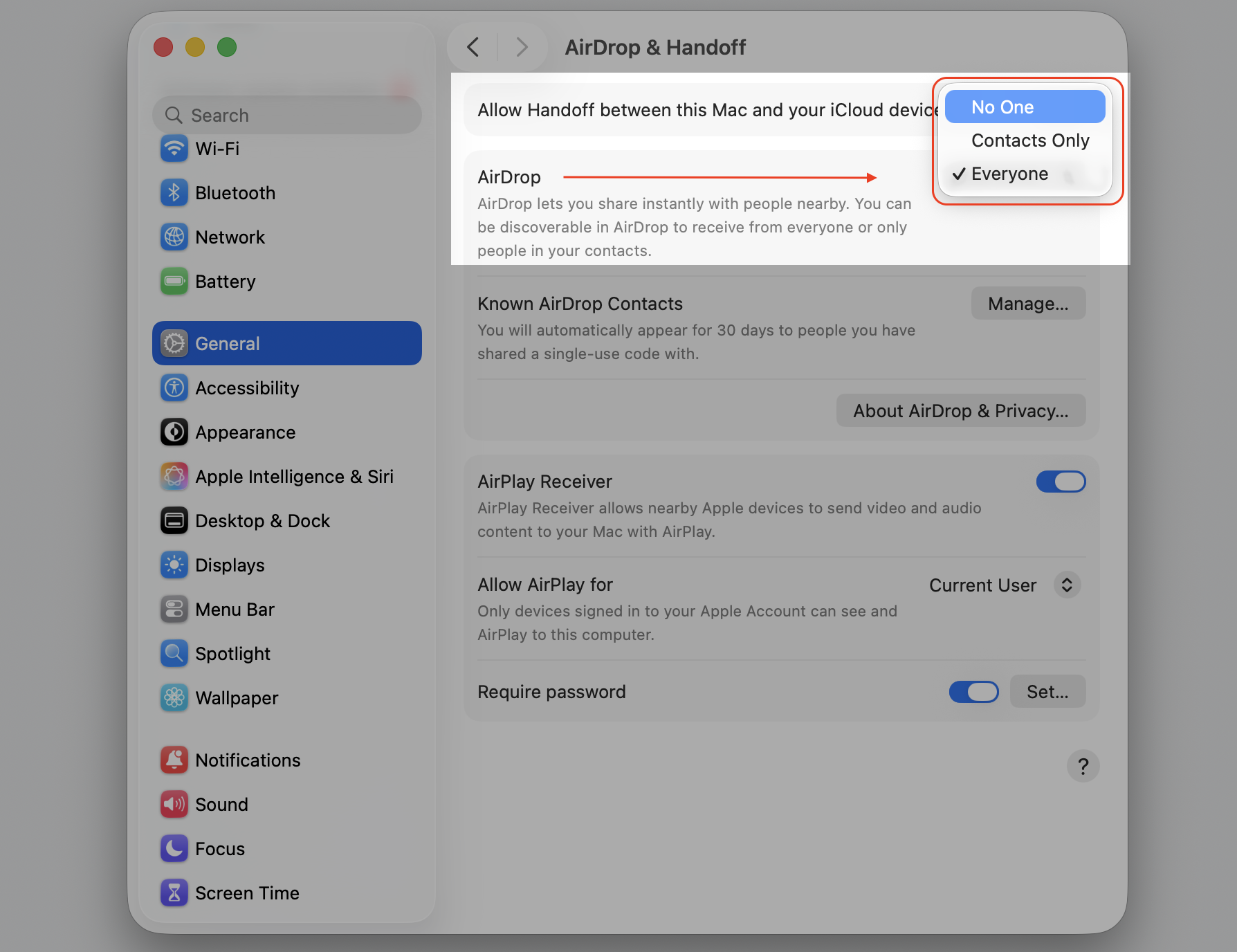
Task: Click the Current User value
Action: (x=982, y=585)
